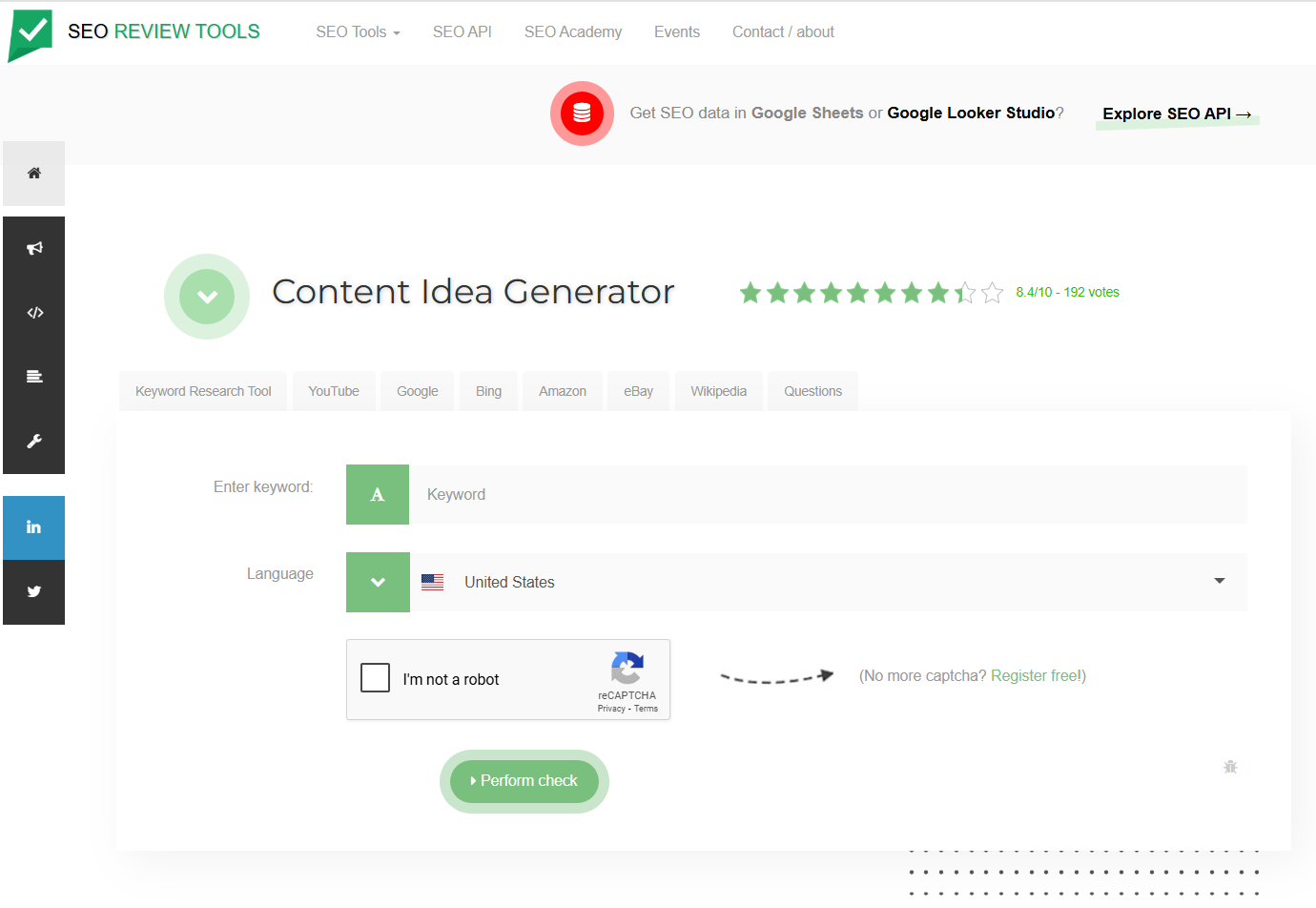Open the wrench tools sidebar icon
Viewport: 1316px width, 908px height.
click(34, 442)
